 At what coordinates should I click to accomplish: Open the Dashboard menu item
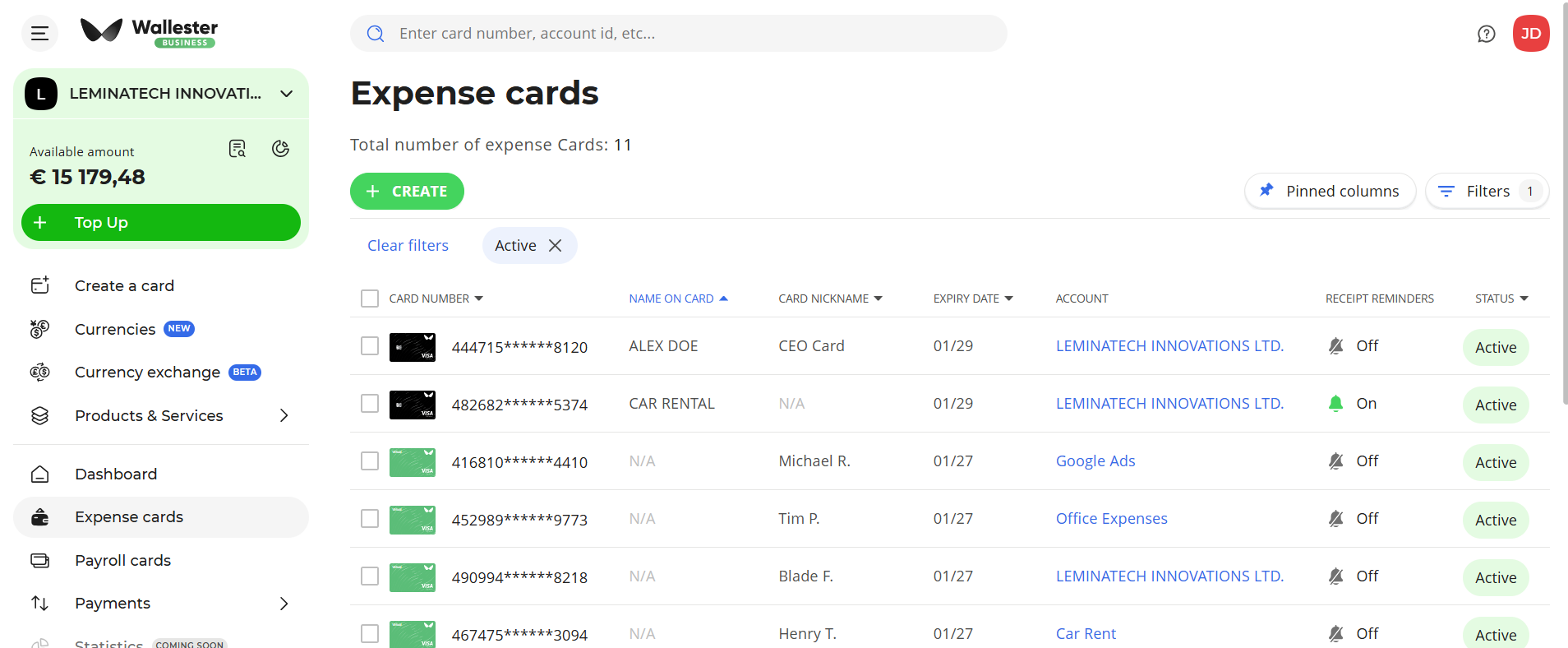point(116,474)
